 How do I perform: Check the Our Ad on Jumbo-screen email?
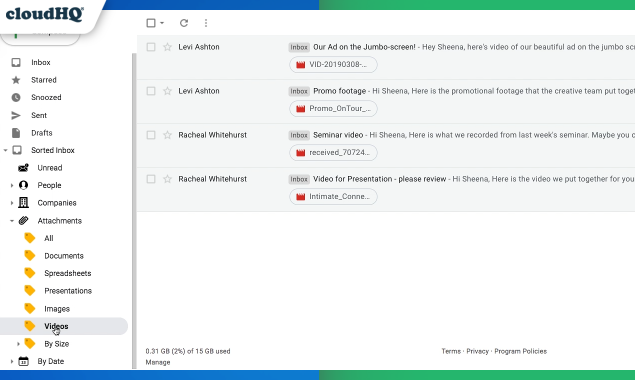pos(151,47)
